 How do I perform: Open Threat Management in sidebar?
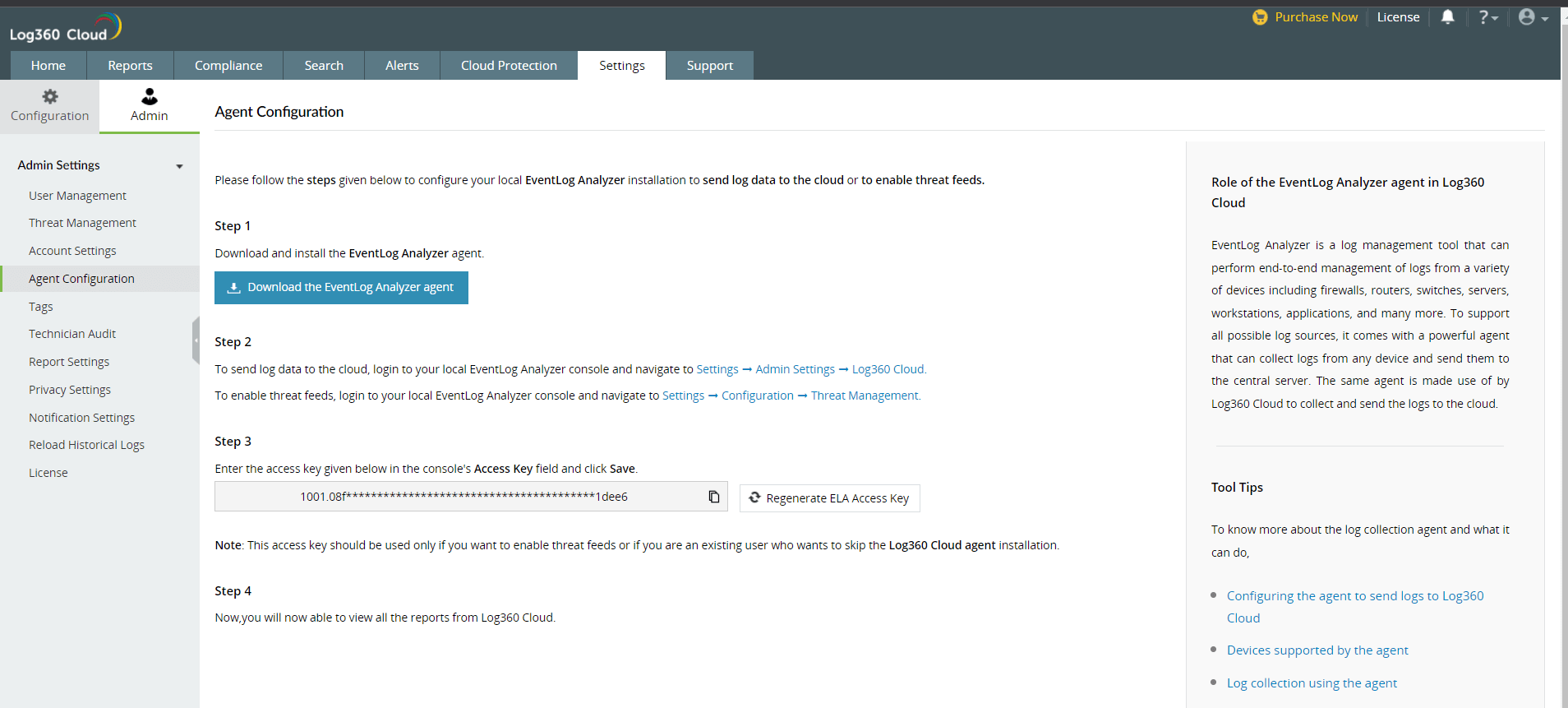82,223
